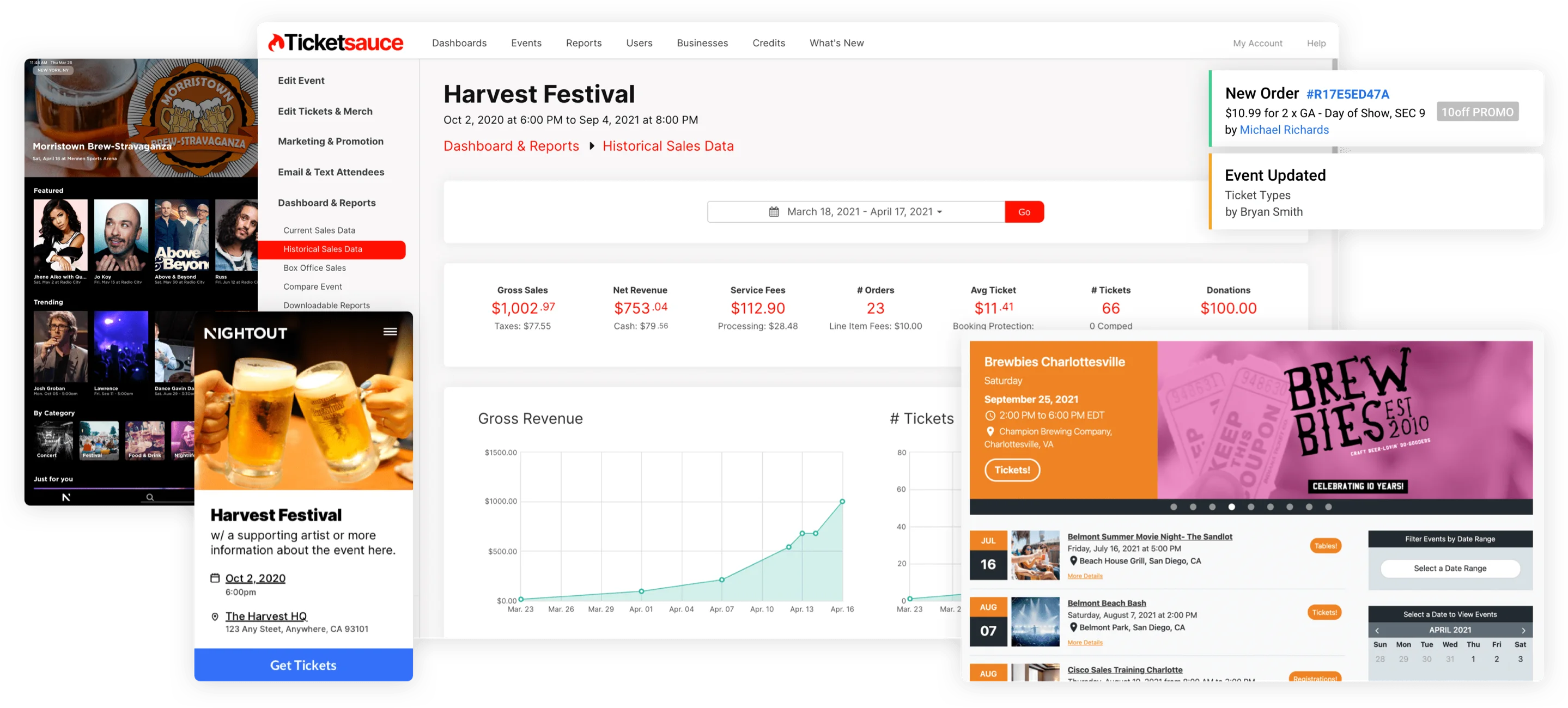This screenshot has height=708, width=1568.
Task: Click the calendar icon in the date range field
Action: coord(774,212)
